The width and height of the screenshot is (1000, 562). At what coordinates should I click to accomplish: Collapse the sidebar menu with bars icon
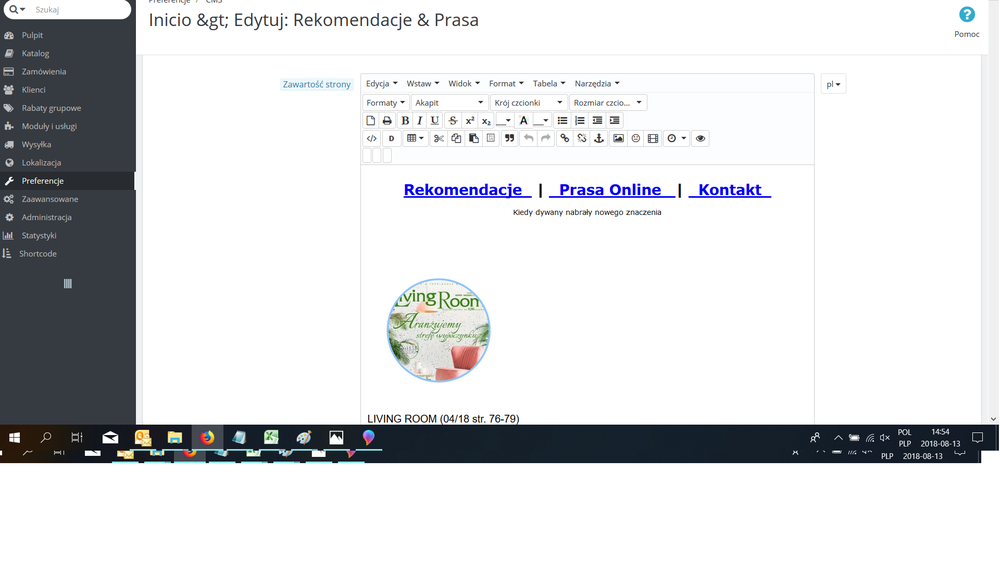coord(68,284)
